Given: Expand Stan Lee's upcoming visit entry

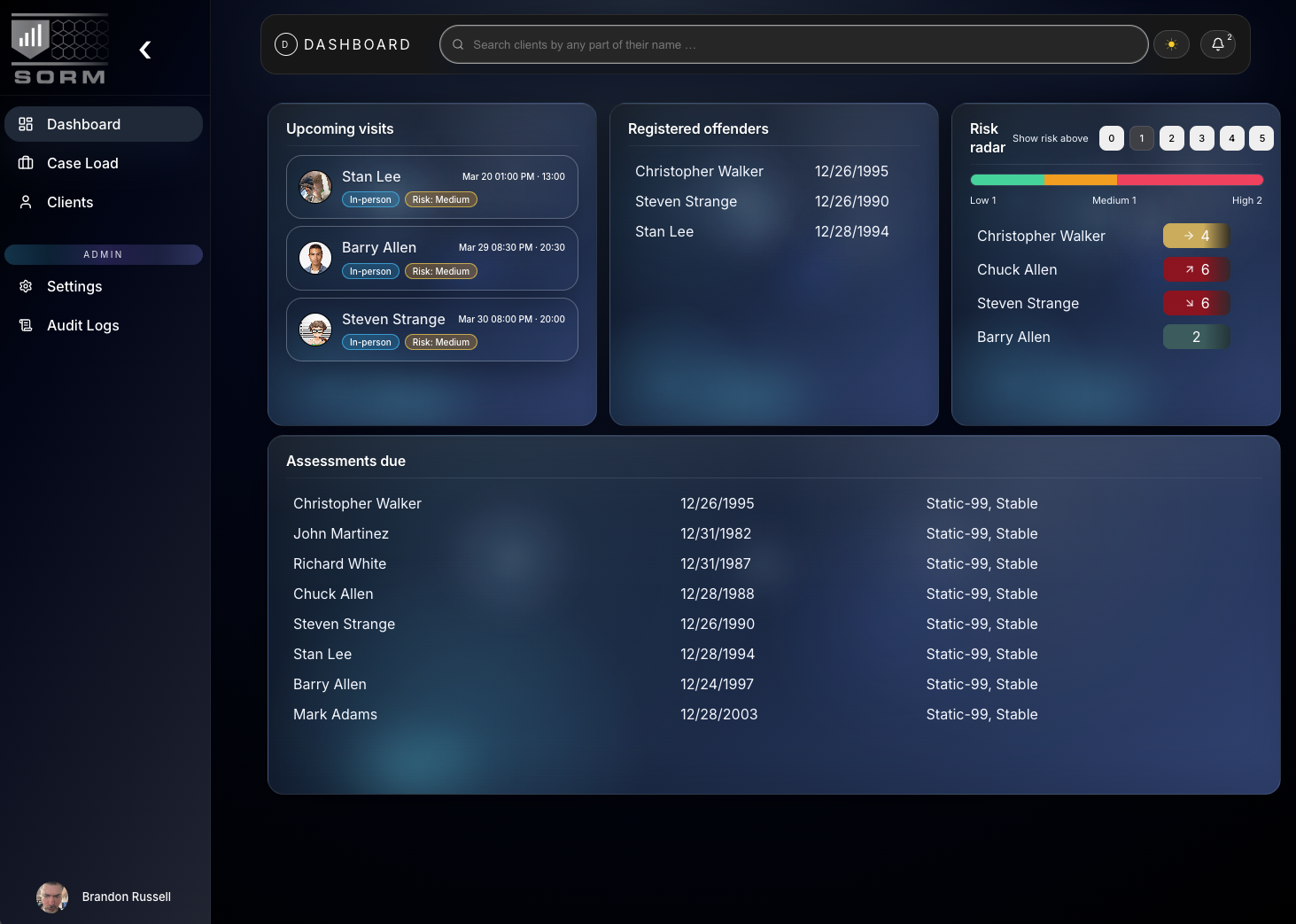Looking at the screenshot, I should [x=431, y=187].
